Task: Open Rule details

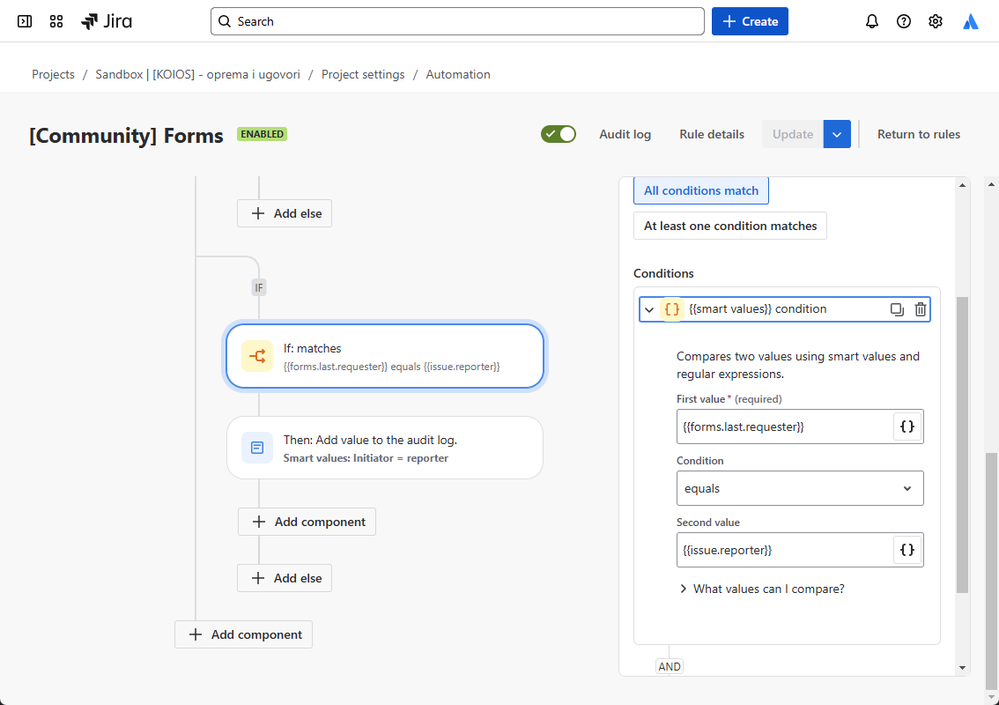Action: point(712,134)
